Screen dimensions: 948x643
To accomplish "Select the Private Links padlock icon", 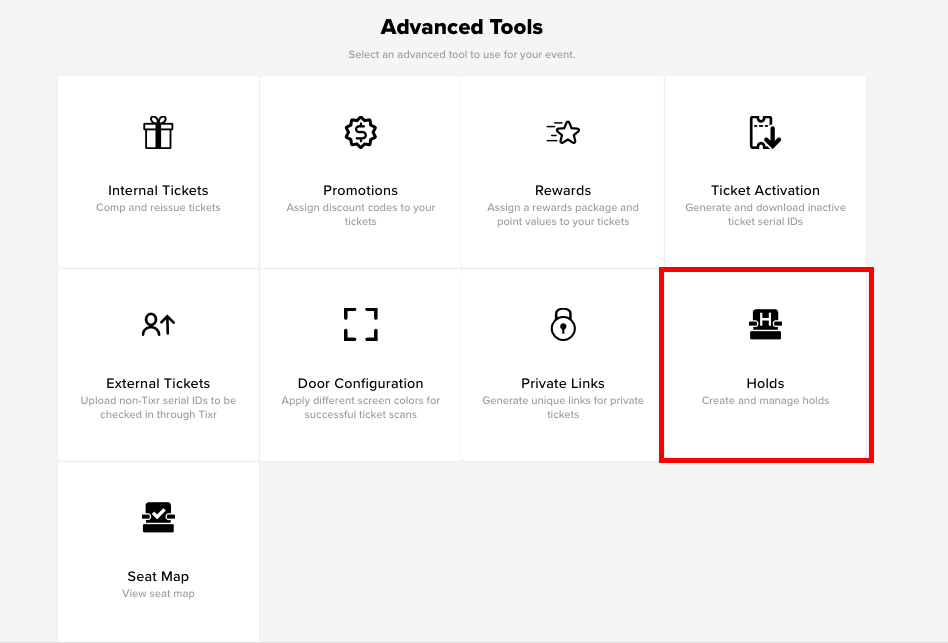I will point(563,325).
